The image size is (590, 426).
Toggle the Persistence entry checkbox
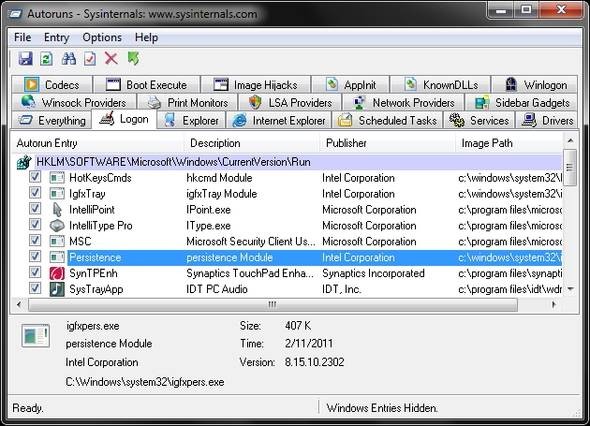pyautogui.click(x=35, y=256)
